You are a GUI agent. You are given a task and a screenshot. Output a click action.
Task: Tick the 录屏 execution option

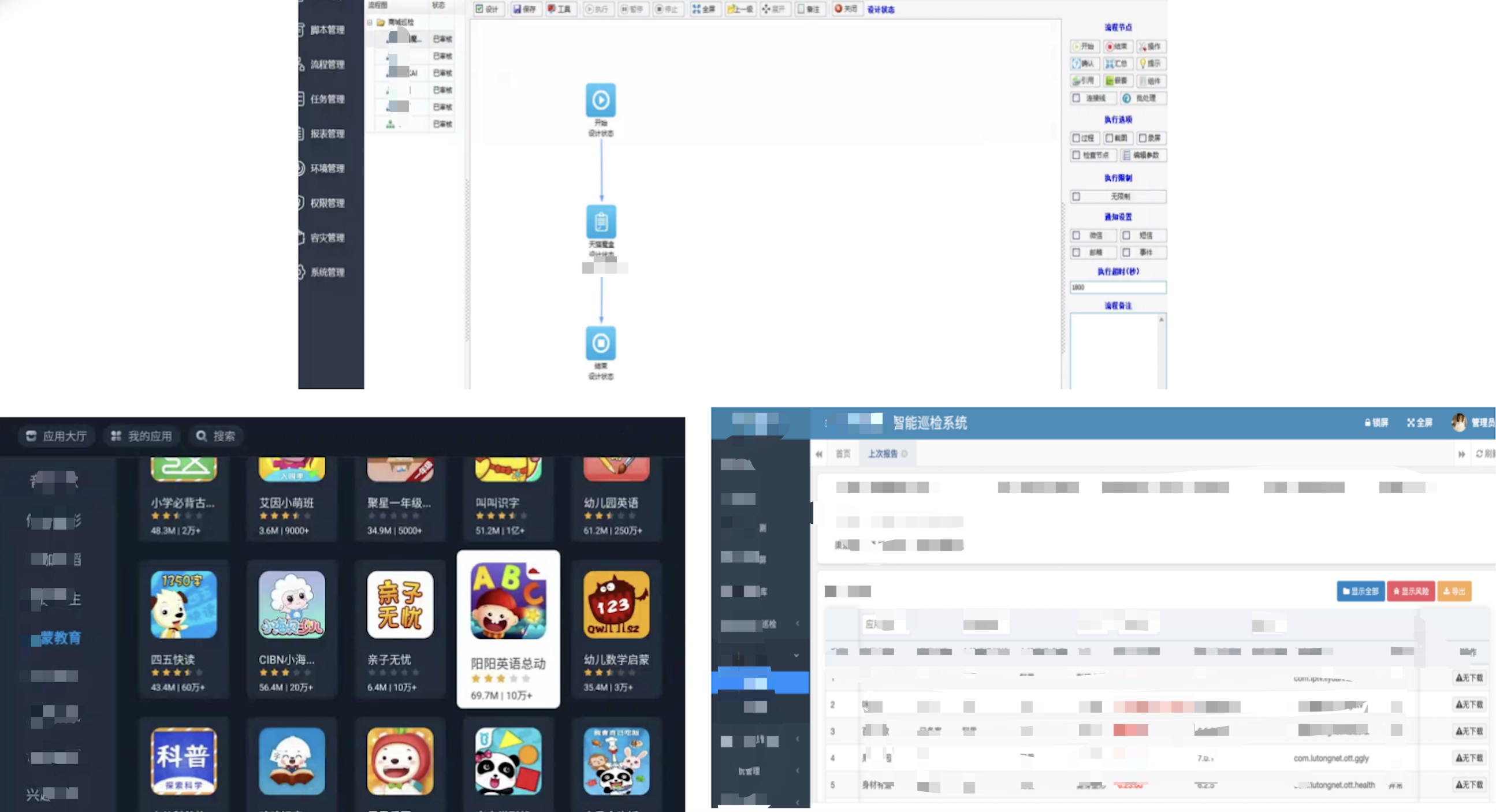click(1143, 138)
